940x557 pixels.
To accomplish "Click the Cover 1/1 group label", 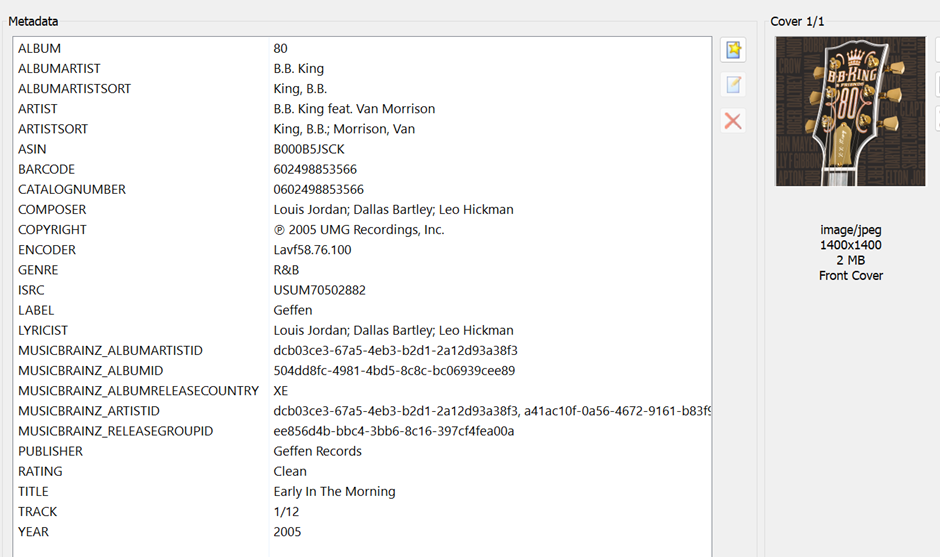I will [797, 22].
